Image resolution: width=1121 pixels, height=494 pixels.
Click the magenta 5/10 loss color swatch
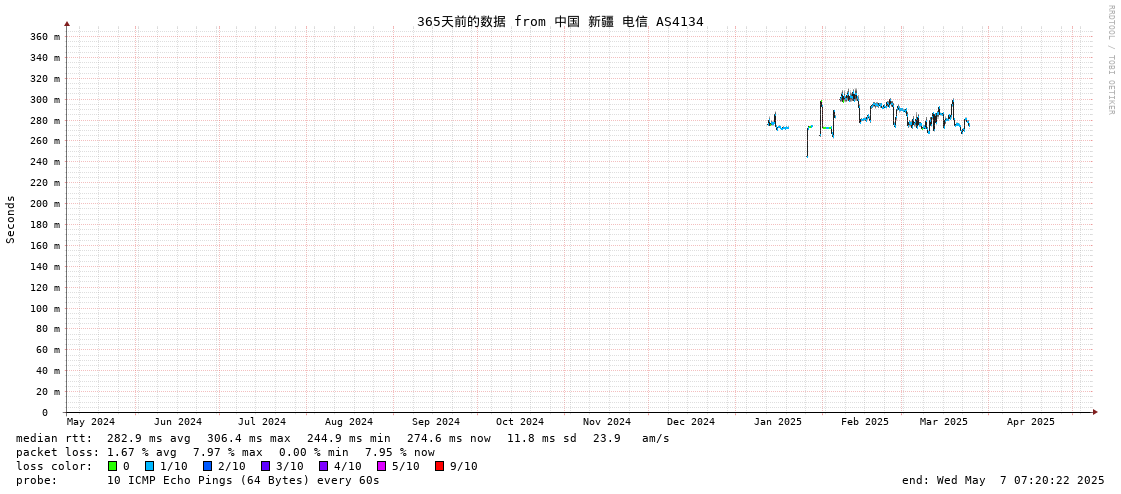(381, 466)
